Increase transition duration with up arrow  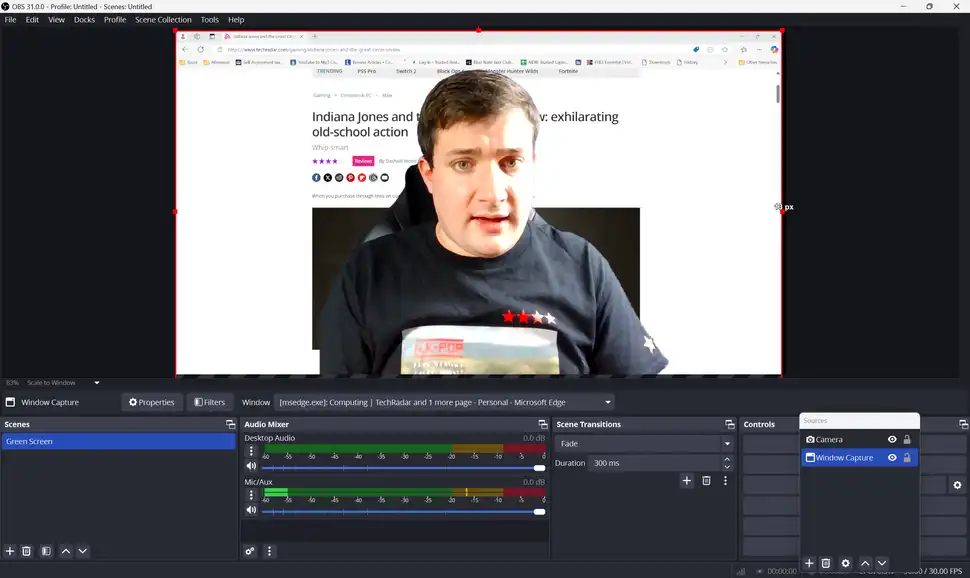coord(728,459)
